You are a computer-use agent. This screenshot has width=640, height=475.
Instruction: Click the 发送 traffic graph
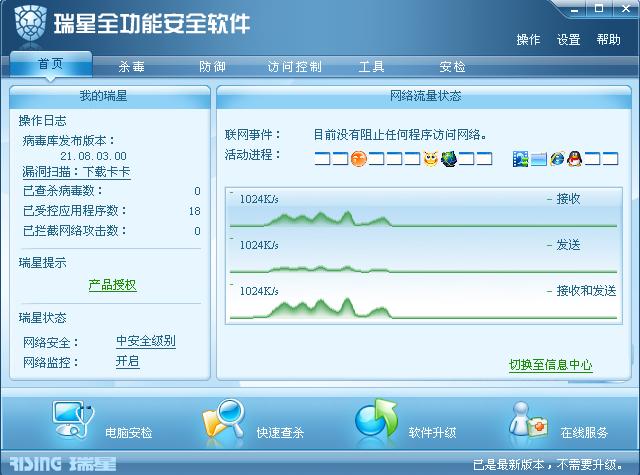424,255
